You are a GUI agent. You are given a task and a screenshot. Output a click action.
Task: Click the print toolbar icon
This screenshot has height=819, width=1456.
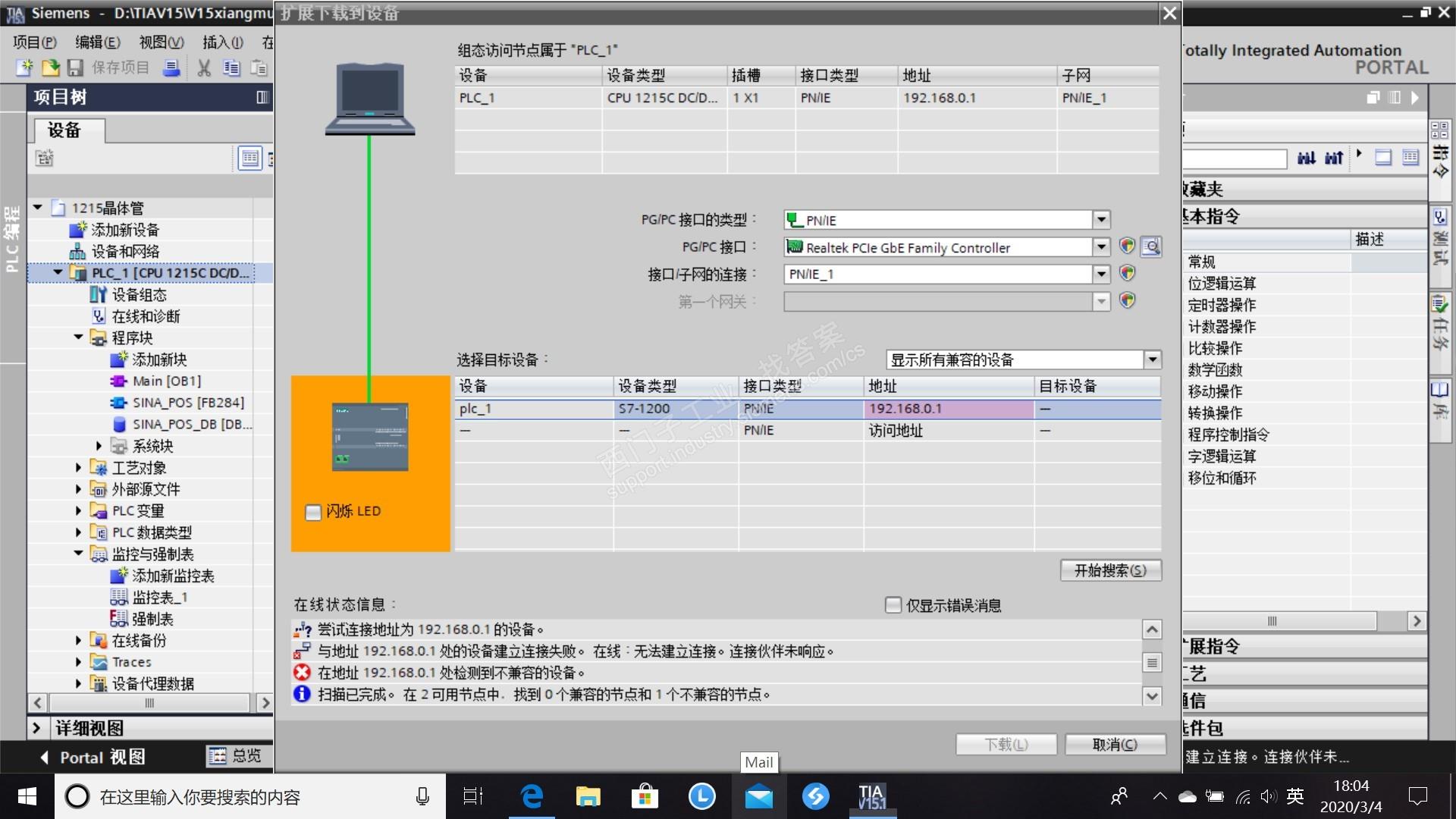coord(172,68)
